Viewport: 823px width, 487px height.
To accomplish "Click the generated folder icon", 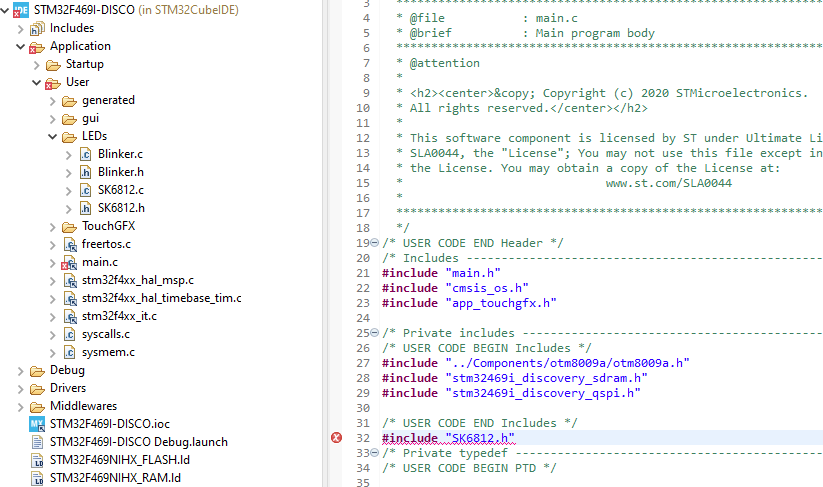I will point(69,101).
